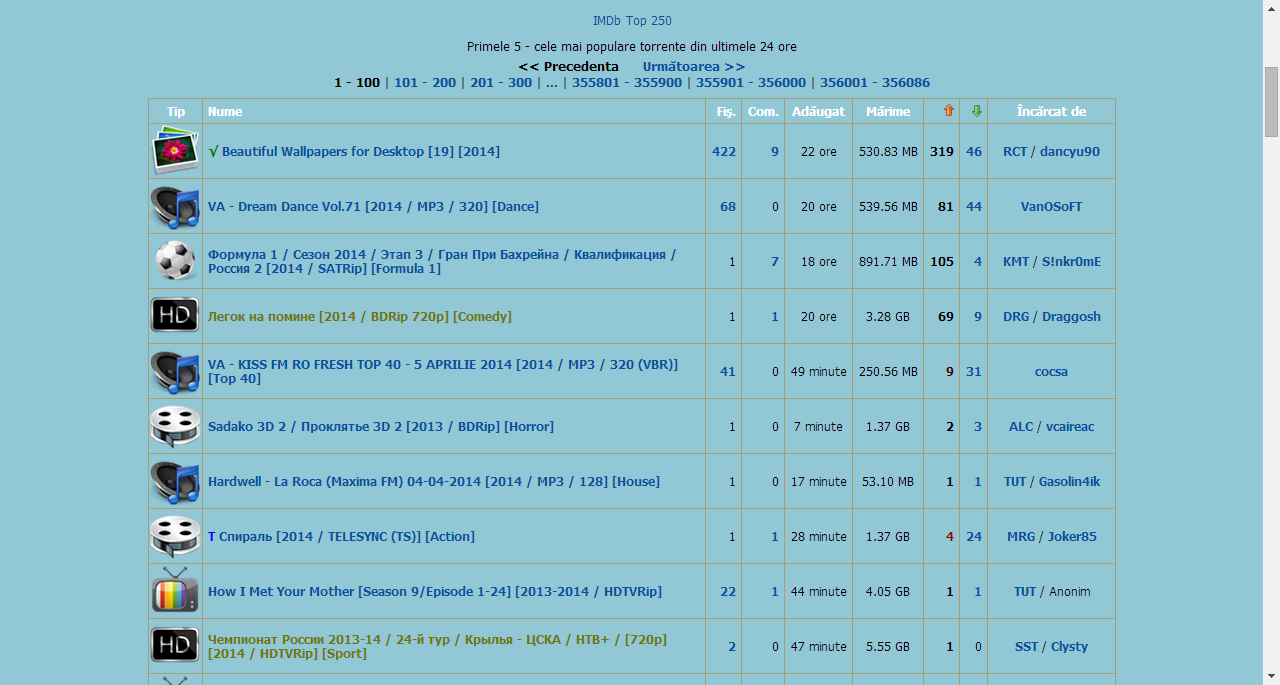Open How I Met Your Mother Season 9 torrent

(x=435, y=591)
